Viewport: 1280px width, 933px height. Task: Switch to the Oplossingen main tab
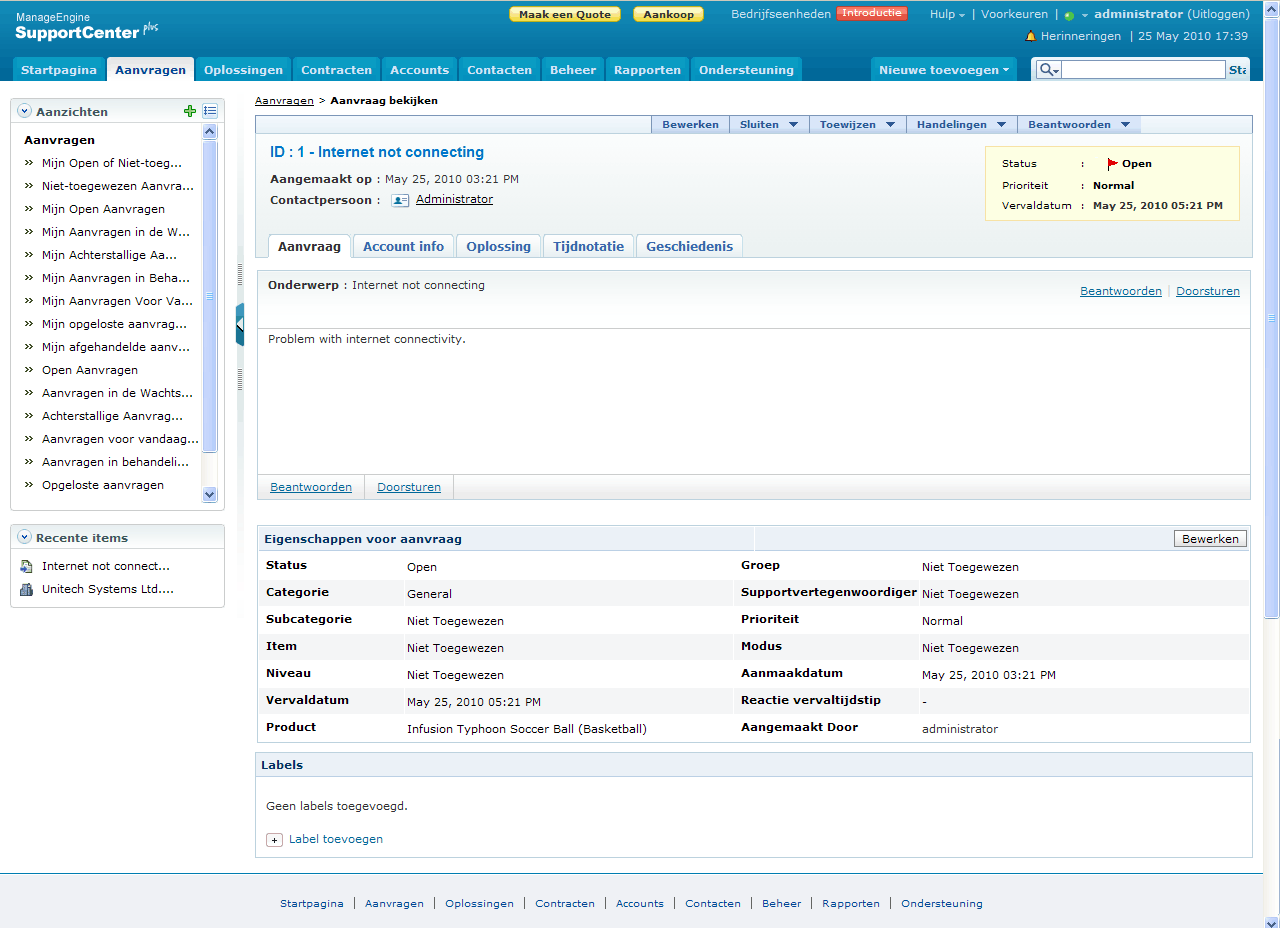click(x=244, y=70)
